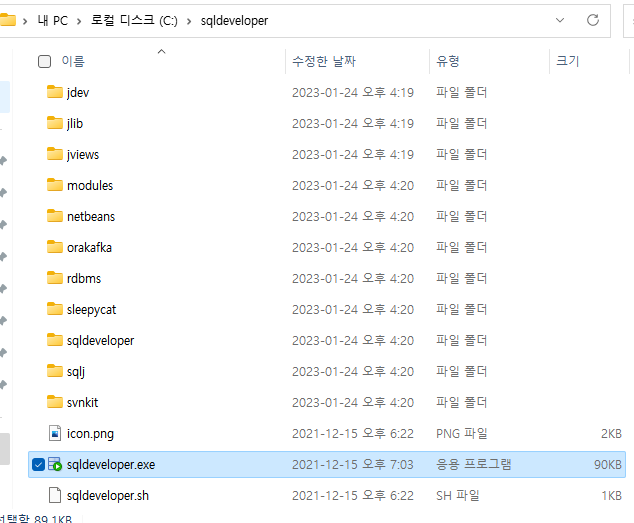Select the sleepycat folder name
Viewport: 634px width, 523px height.
point(91,309)
